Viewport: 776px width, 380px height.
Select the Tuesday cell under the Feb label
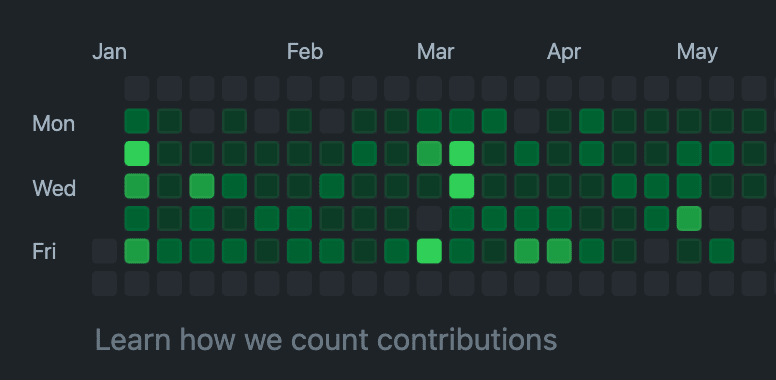(299, 153)
